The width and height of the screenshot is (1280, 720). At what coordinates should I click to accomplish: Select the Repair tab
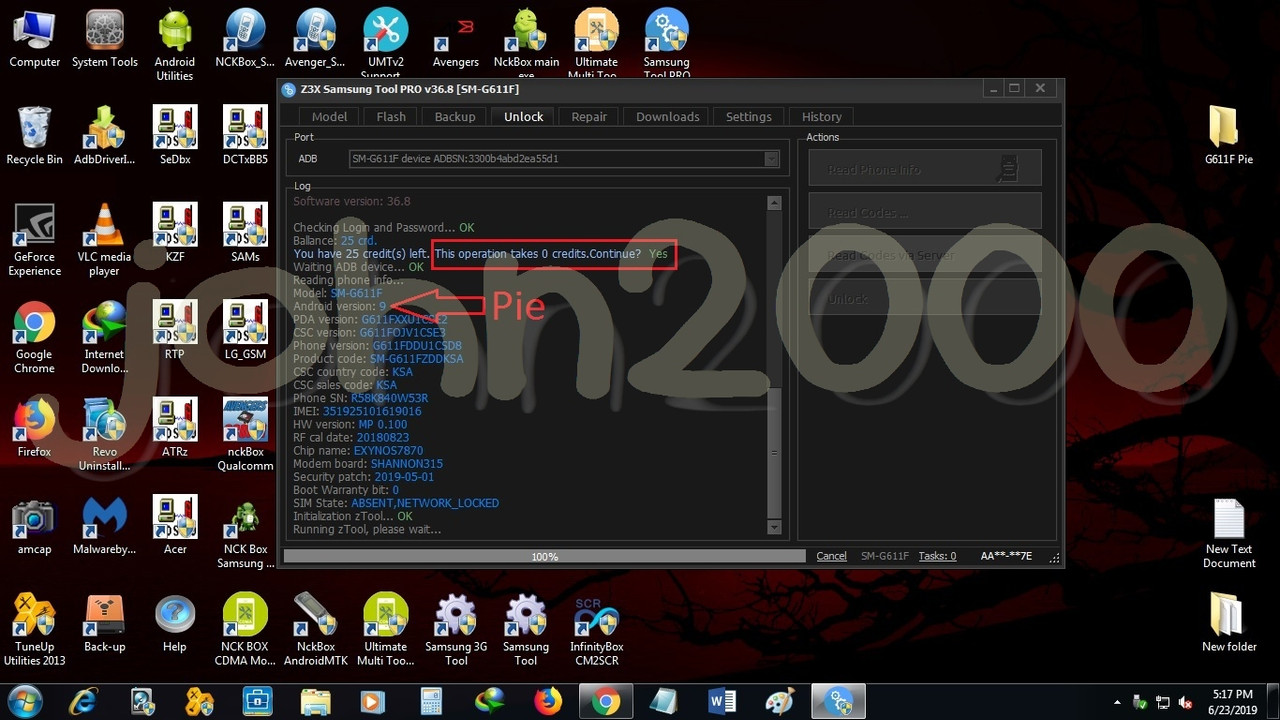[589, 116]
